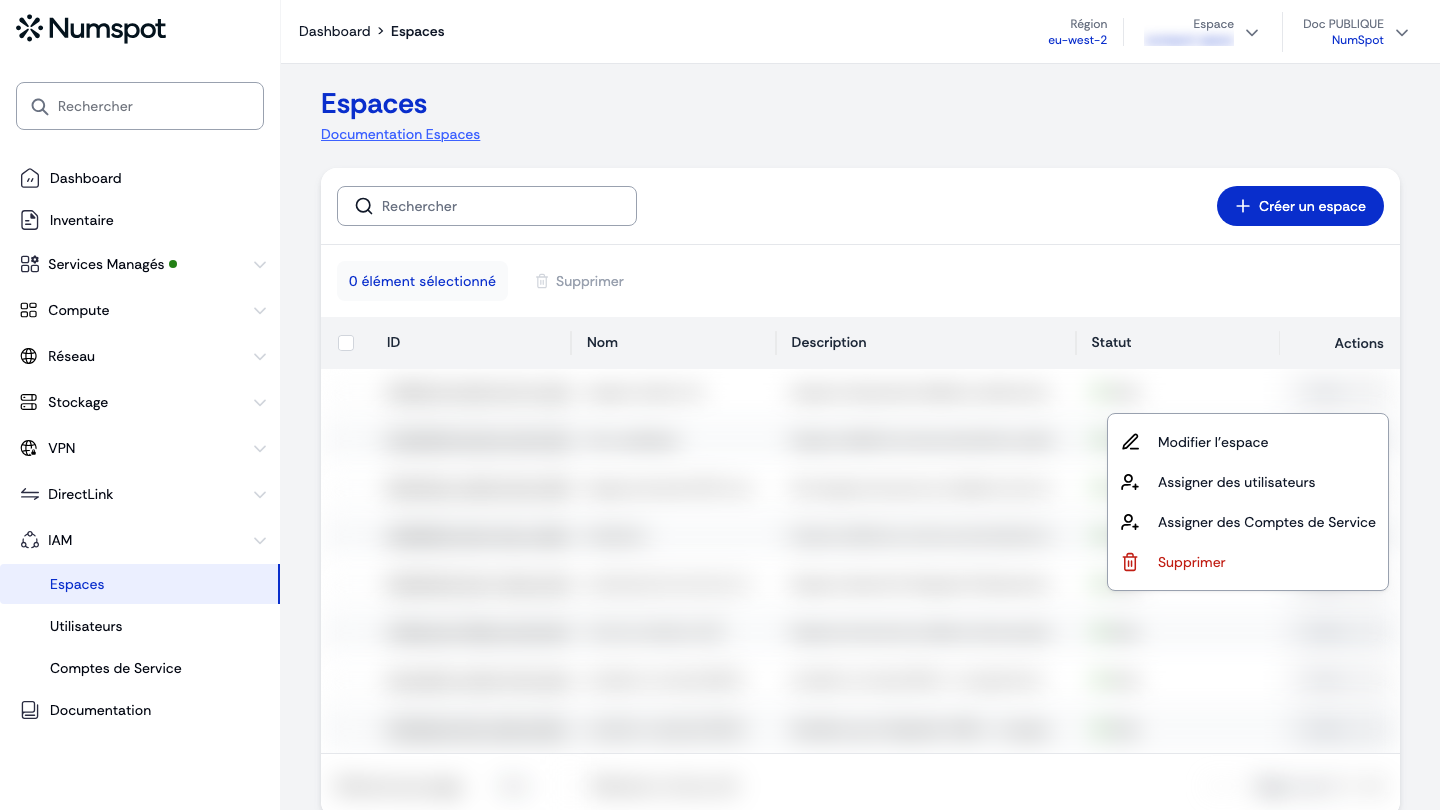Click the Stockage server icon
The width and height of the screenshot is (1440, 810).
pyautogui.click(x=29, y=402)
